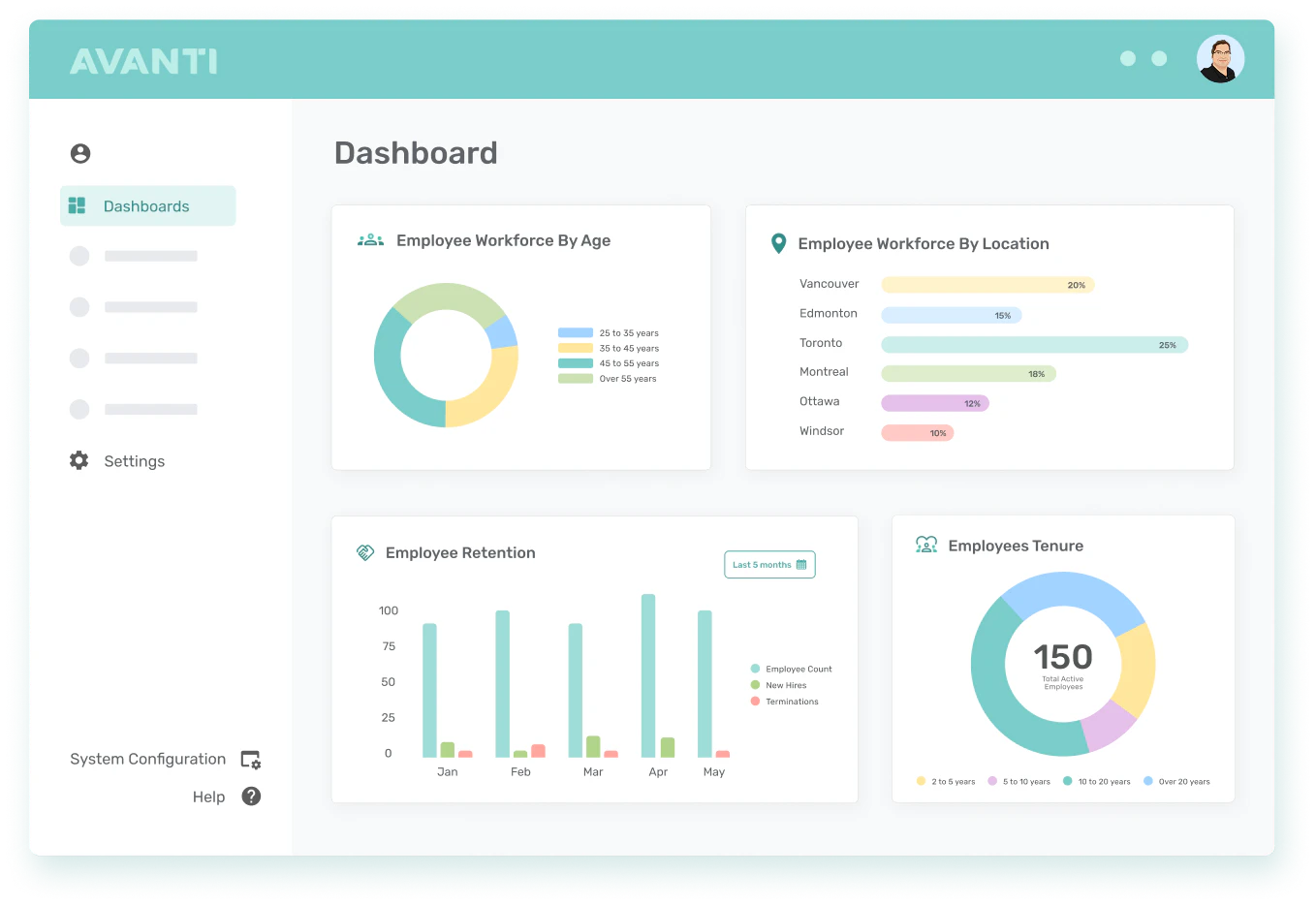Open the Help question mark icon

(x=250, y=796)
